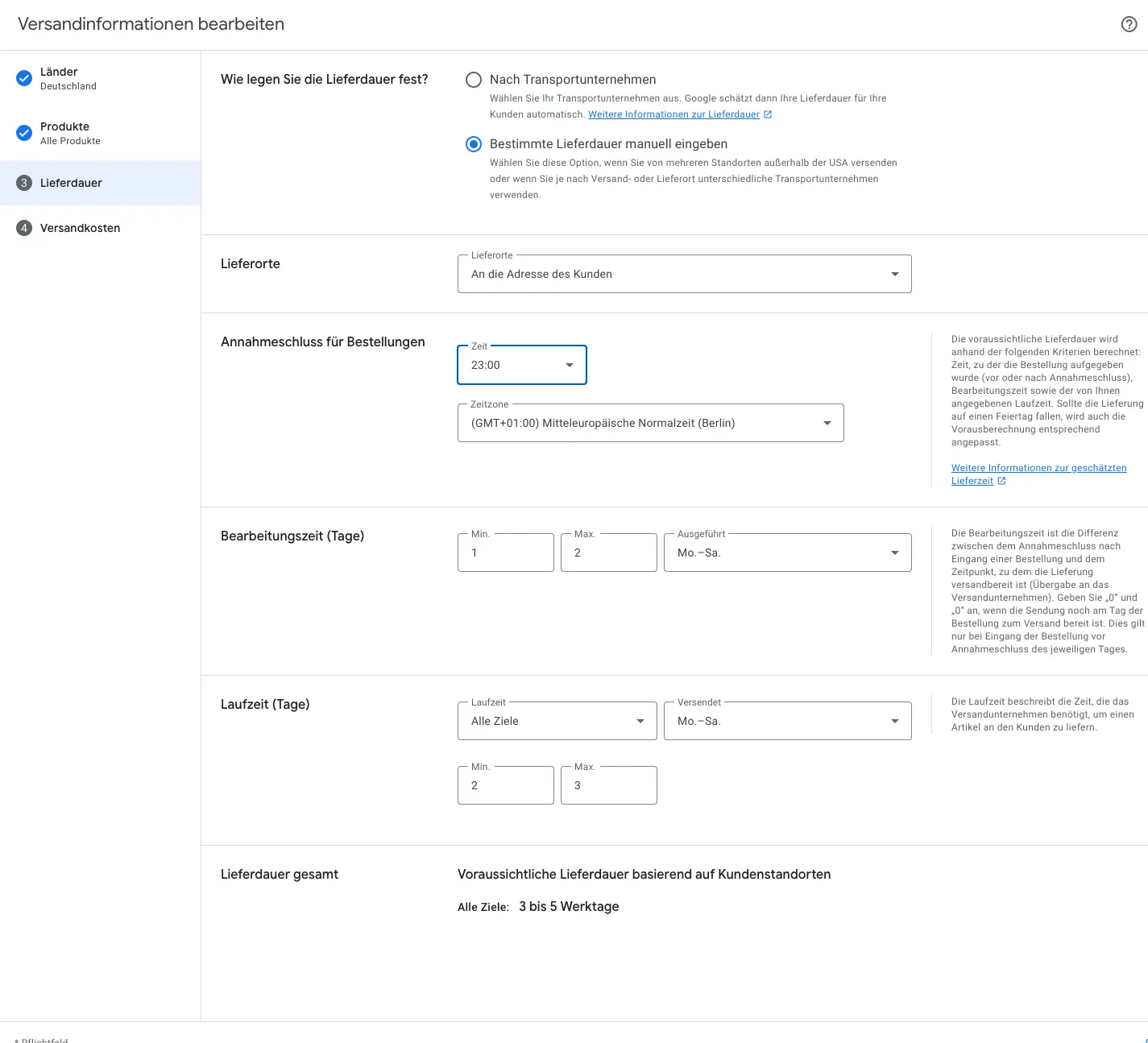Click the '3 bis 5 Werktage' text
Image resolution: width=1148 pixels, height=1043 pixels.
[569, 906]
